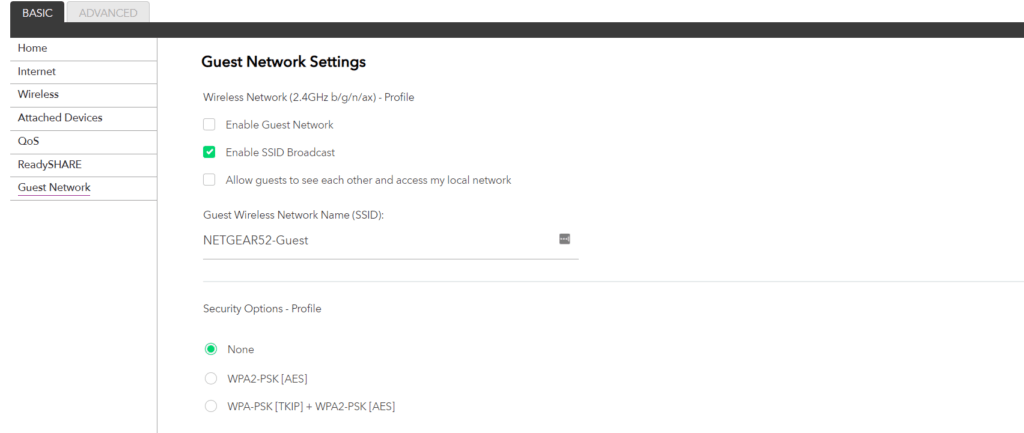This screenshot has width=1024, height=433.
Task: Select WPA-PSK [TKIP] + WPA2-PSK [AES] option
Action: [x=210, y=406]
